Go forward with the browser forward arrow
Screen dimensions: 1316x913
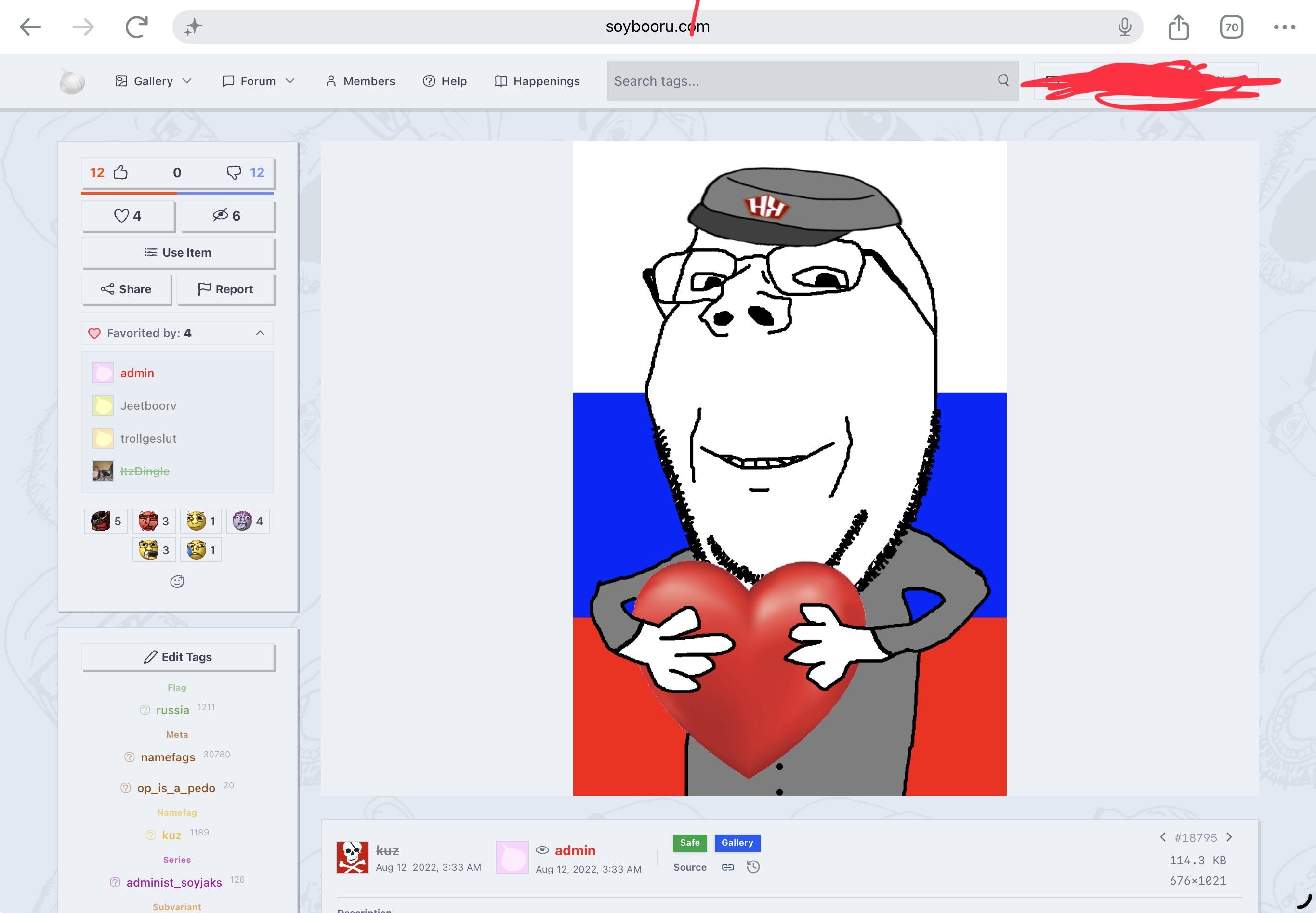pyautogui.click(x=83, y=27)
